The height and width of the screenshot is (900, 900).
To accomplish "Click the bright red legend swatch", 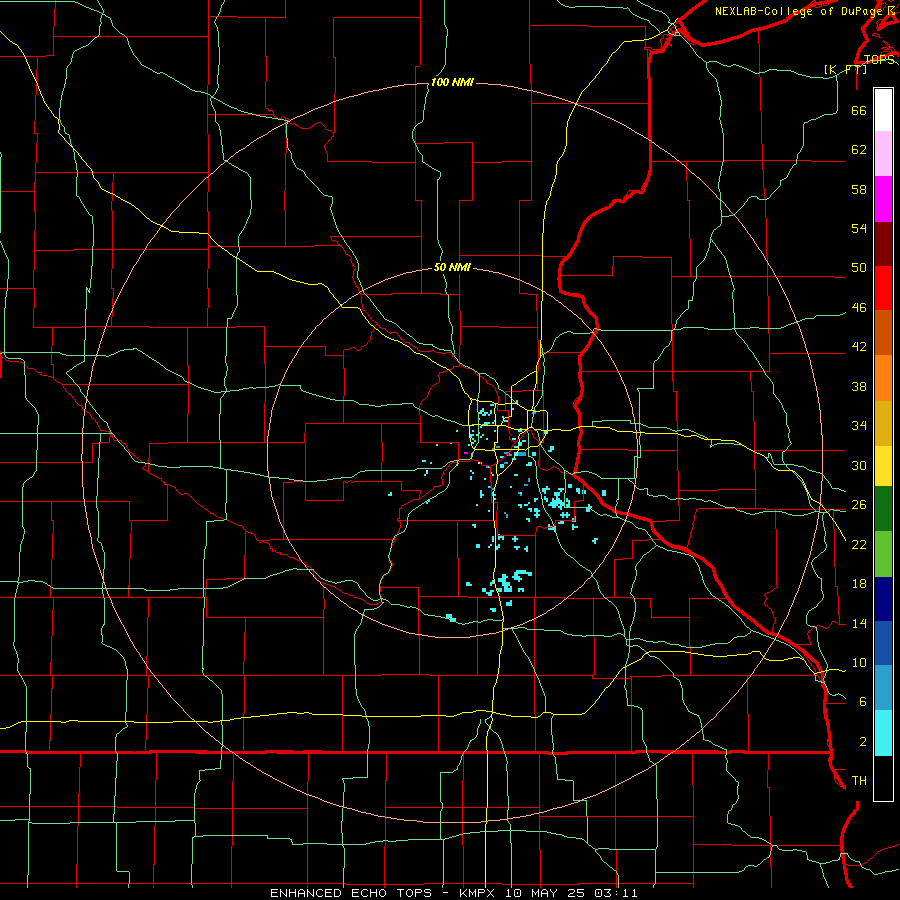I will click(883, 288).
